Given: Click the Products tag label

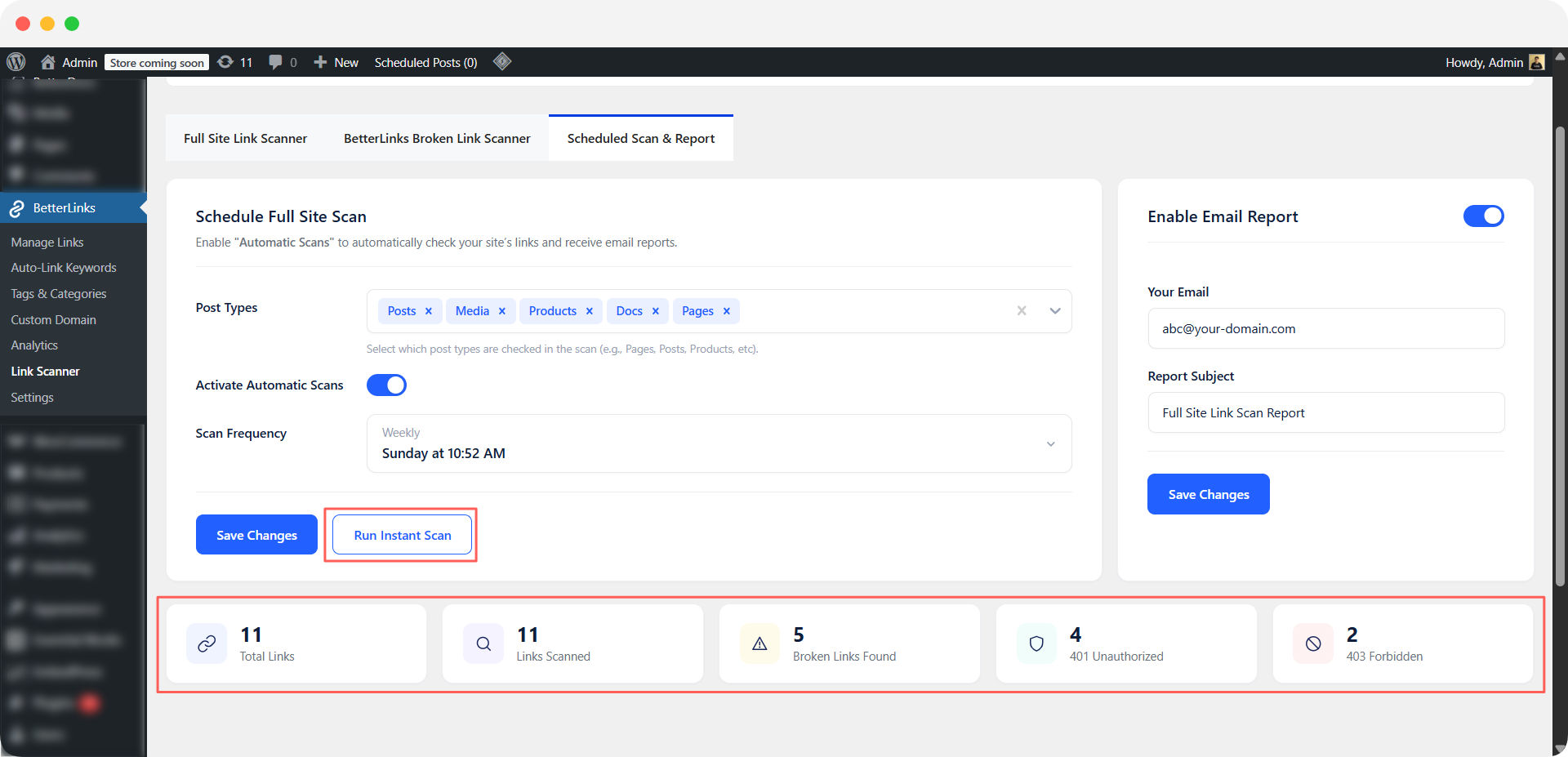Looking at the screenshot, I should coord(553,311).
